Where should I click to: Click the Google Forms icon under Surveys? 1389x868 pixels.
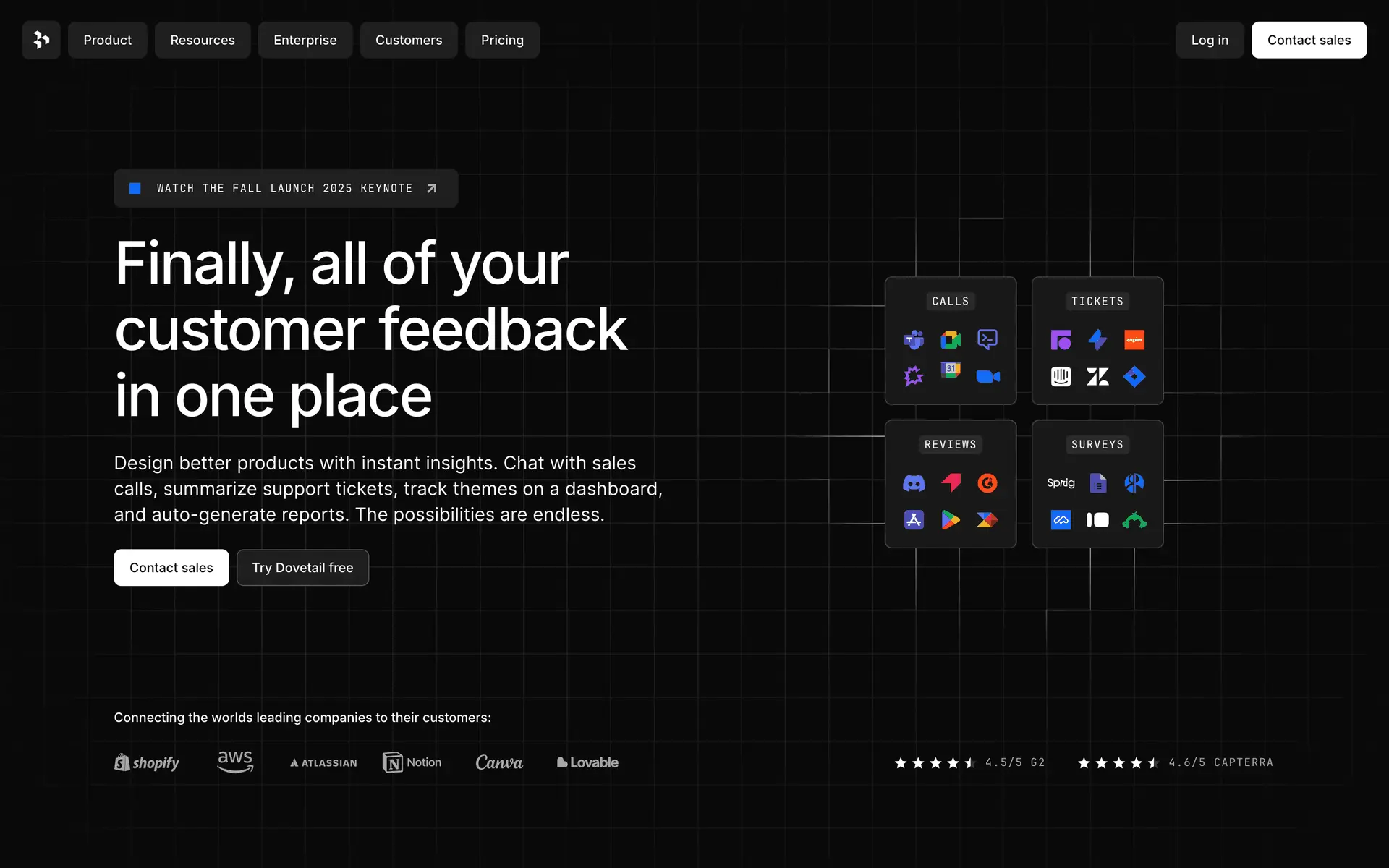pos(1097,483)
